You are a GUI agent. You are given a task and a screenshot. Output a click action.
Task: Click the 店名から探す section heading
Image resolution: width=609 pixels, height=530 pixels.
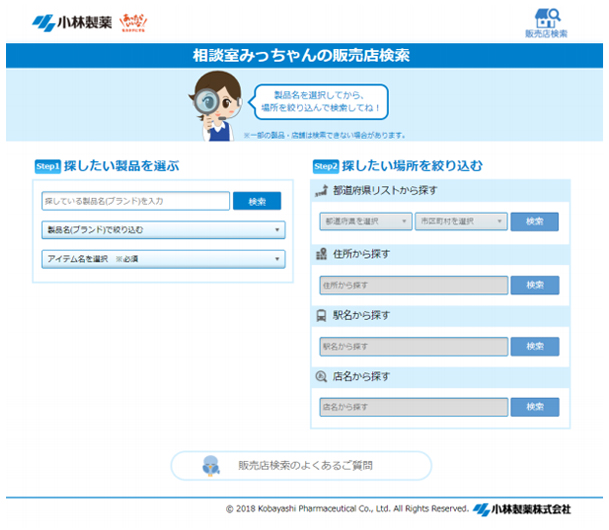tap(361, 376)
